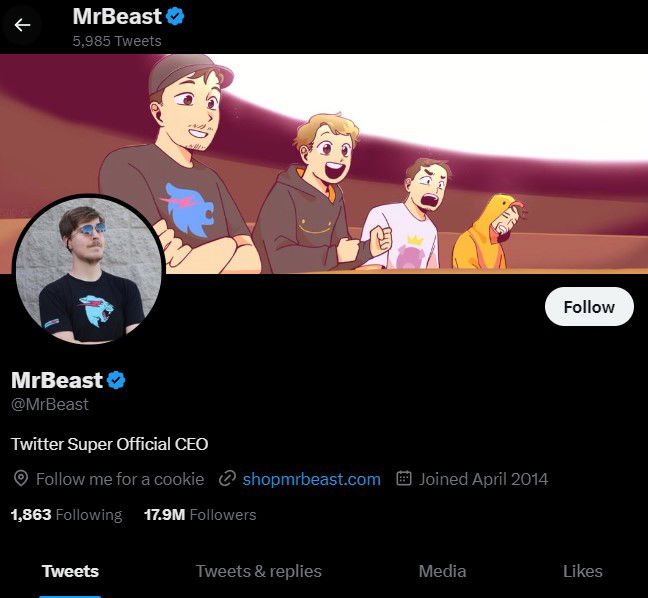Viewport: 648px width, 598px height.
Task: Open the shopmrbeast.com link
Action: [x=311, y=479]
